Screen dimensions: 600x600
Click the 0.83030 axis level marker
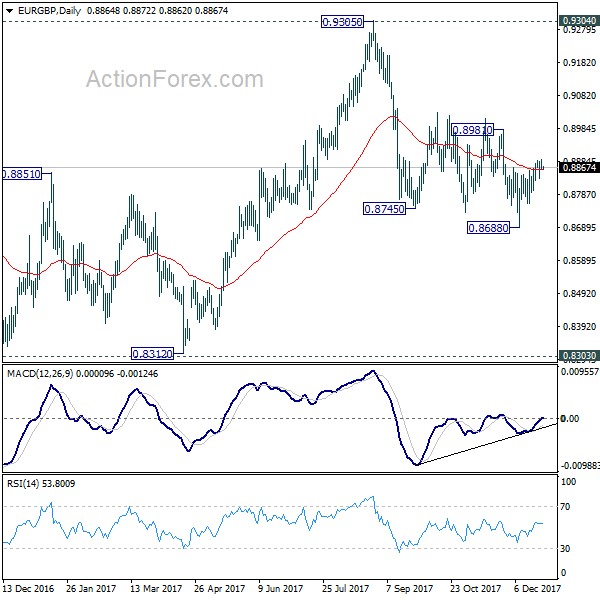[x=579, y=355]
